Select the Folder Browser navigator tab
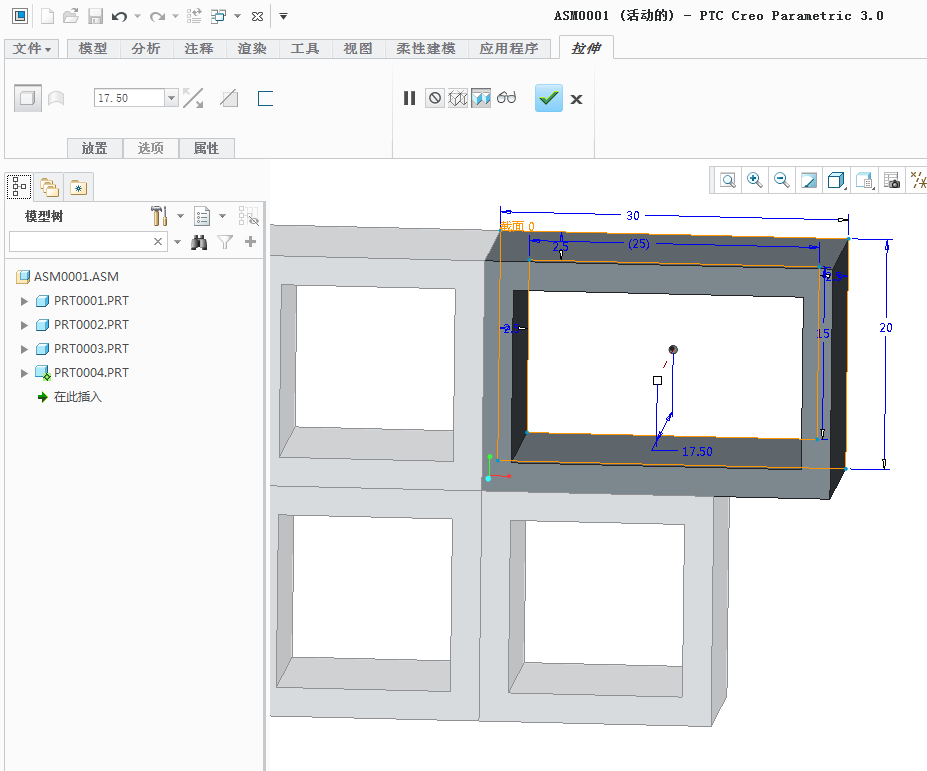 coord(49,188)
